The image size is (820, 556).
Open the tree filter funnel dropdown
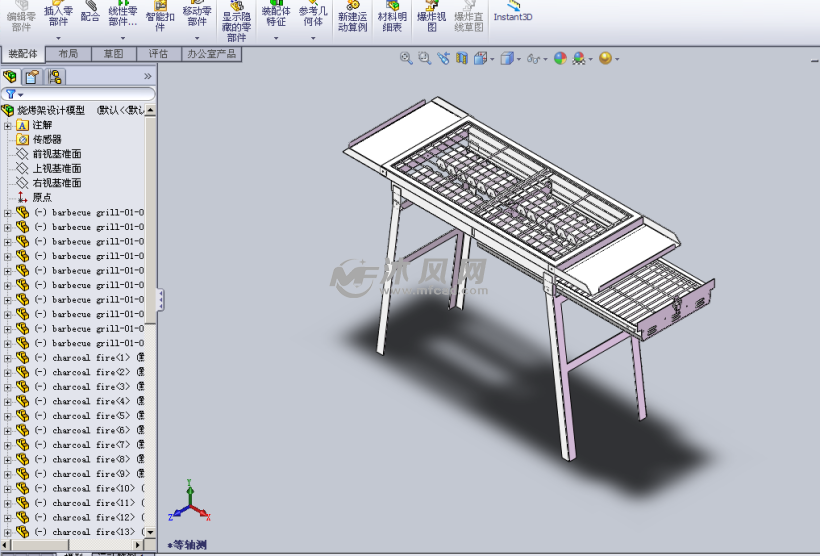click(13, 94)
